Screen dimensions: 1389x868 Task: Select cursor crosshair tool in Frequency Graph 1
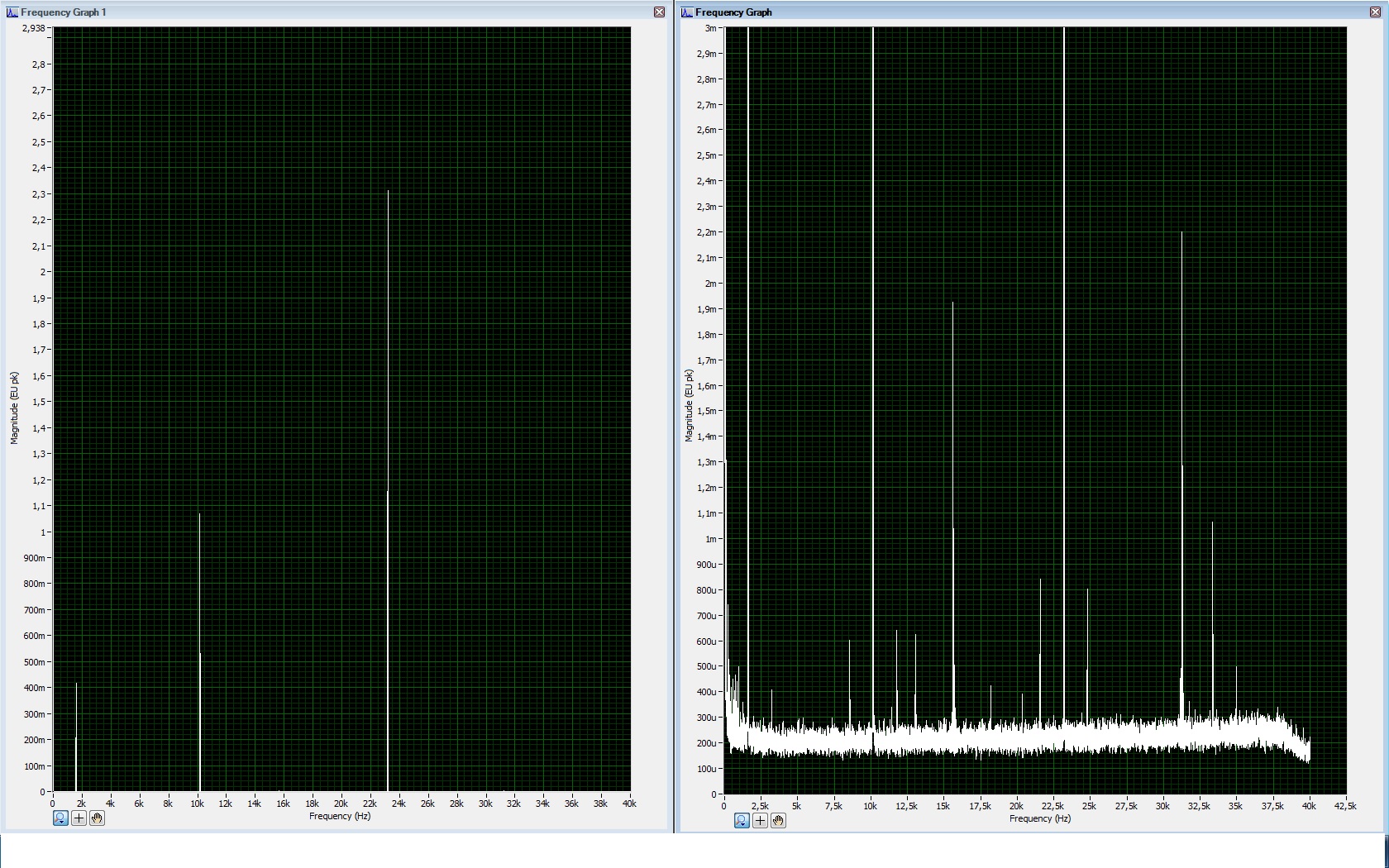(79, 818)
